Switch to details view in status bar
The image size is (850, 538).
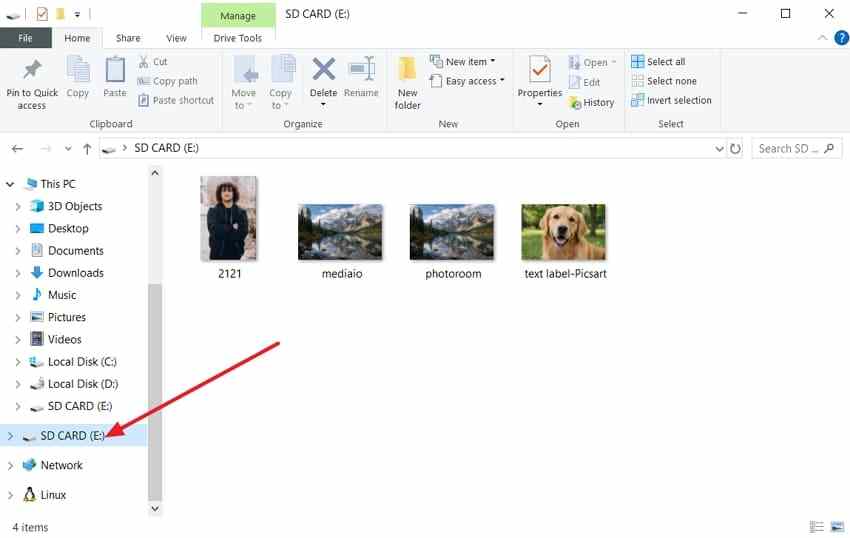[x=816, y=526]
